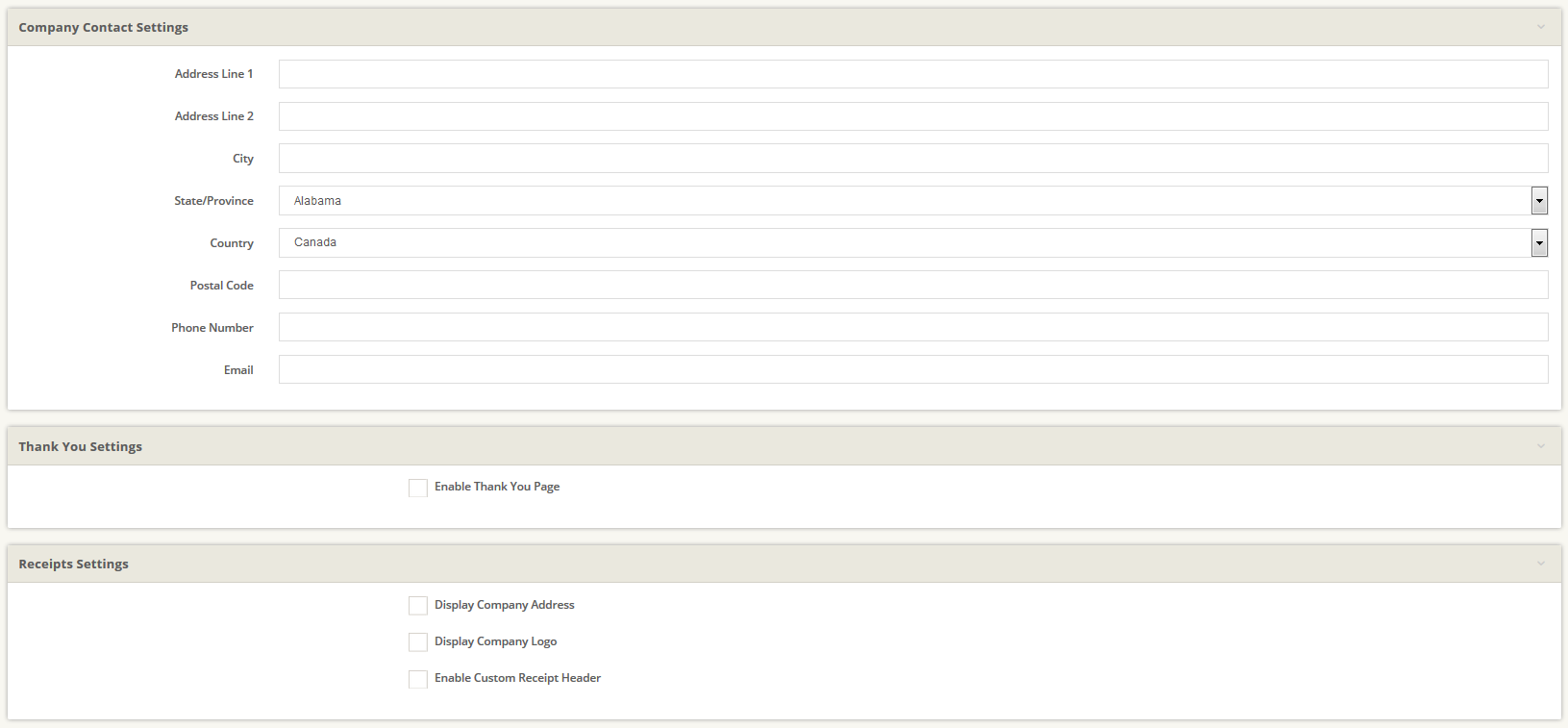Screen dimensions: 1568x728
Task: Focus the Address Line 1 field
Action: [x=913, y=74]
